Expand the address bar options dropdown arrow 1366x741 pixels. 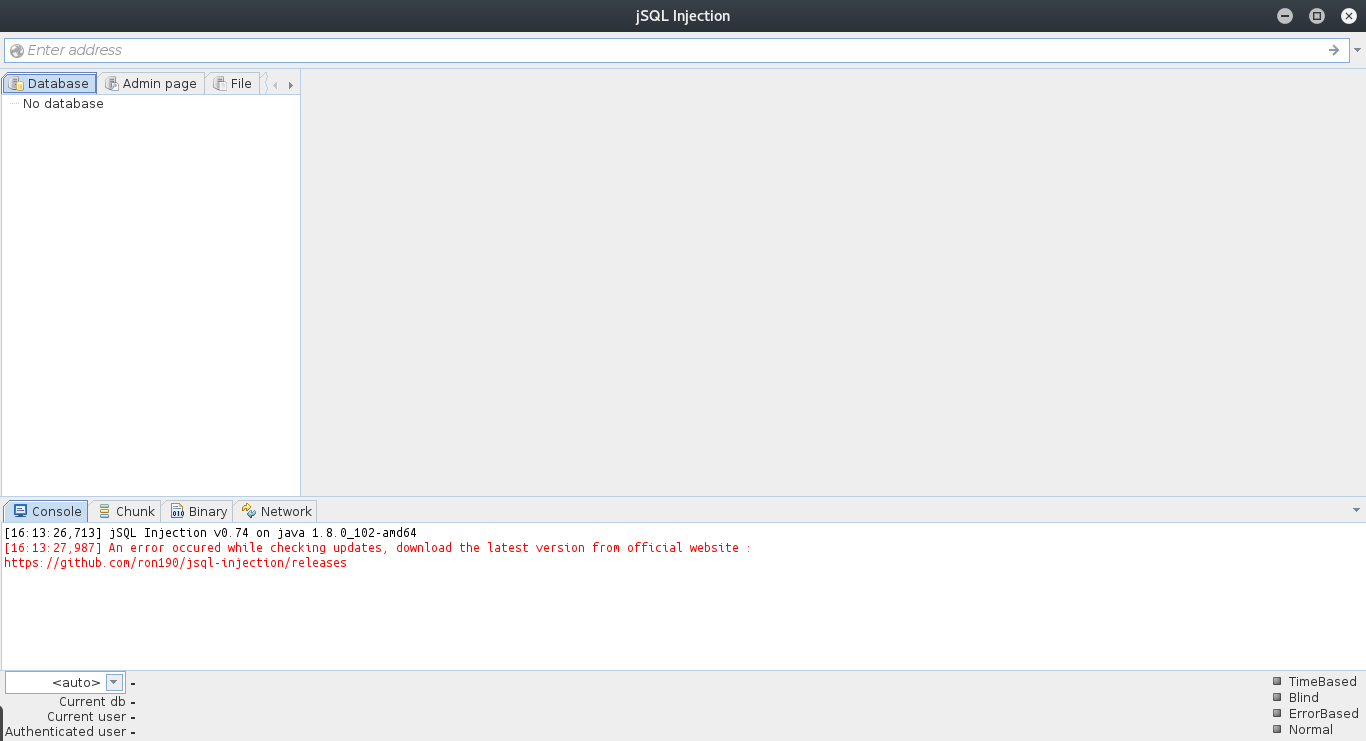(1357, 50)
